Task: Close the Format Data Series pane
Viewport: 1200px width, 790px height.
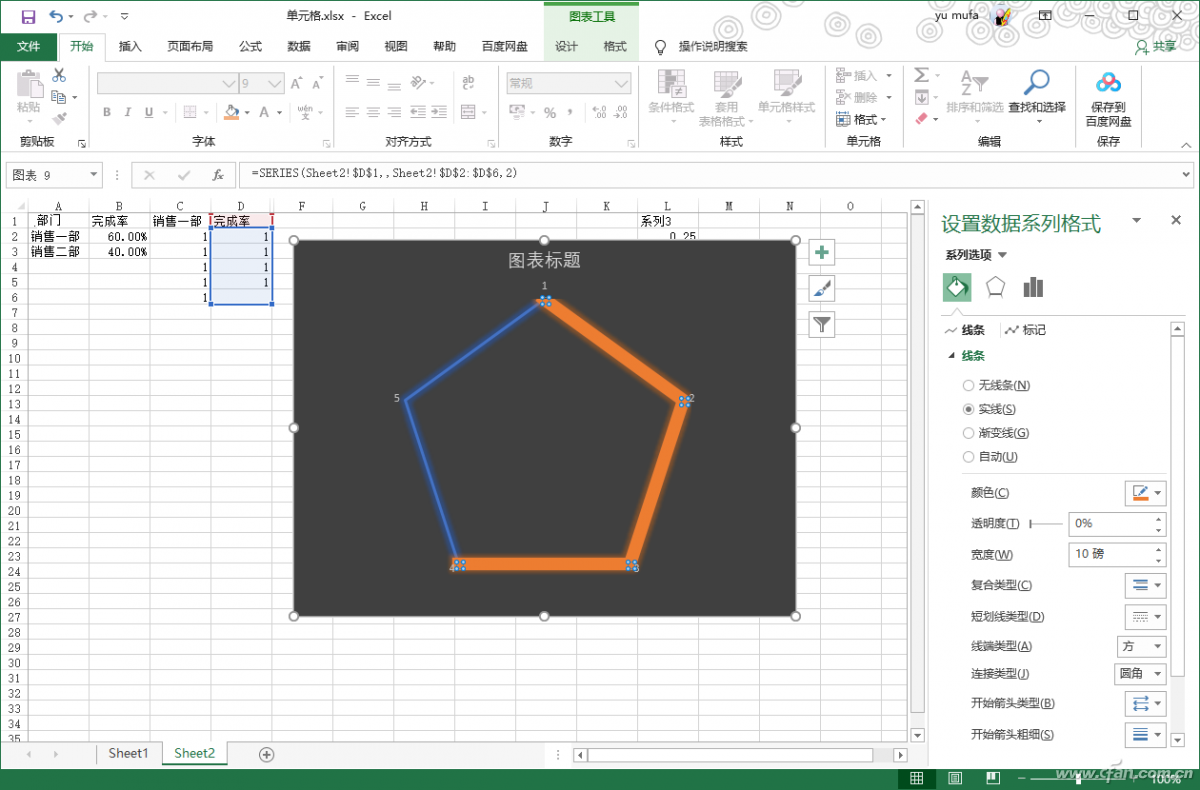Action: click(x=1176, y=220)
